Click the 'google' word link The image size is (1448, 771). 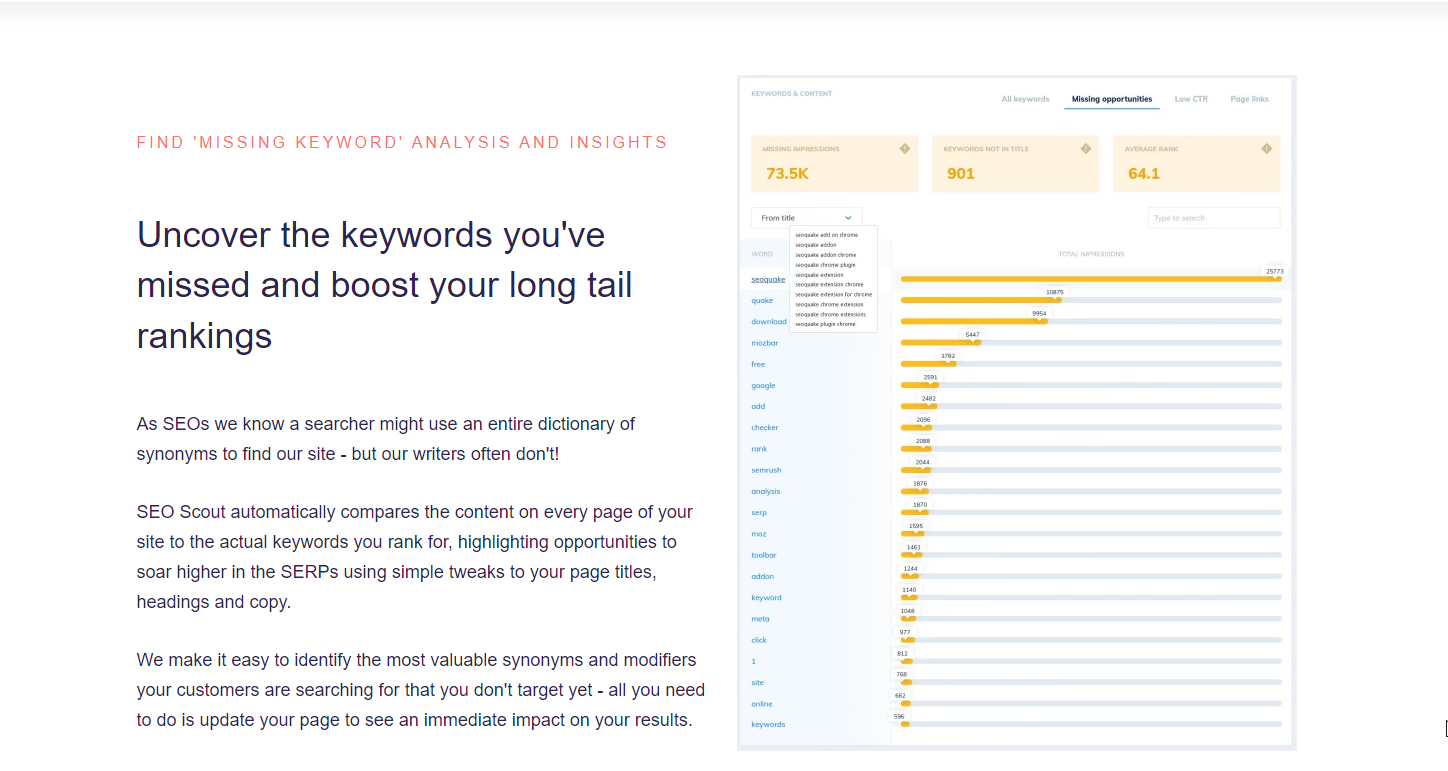763,385
